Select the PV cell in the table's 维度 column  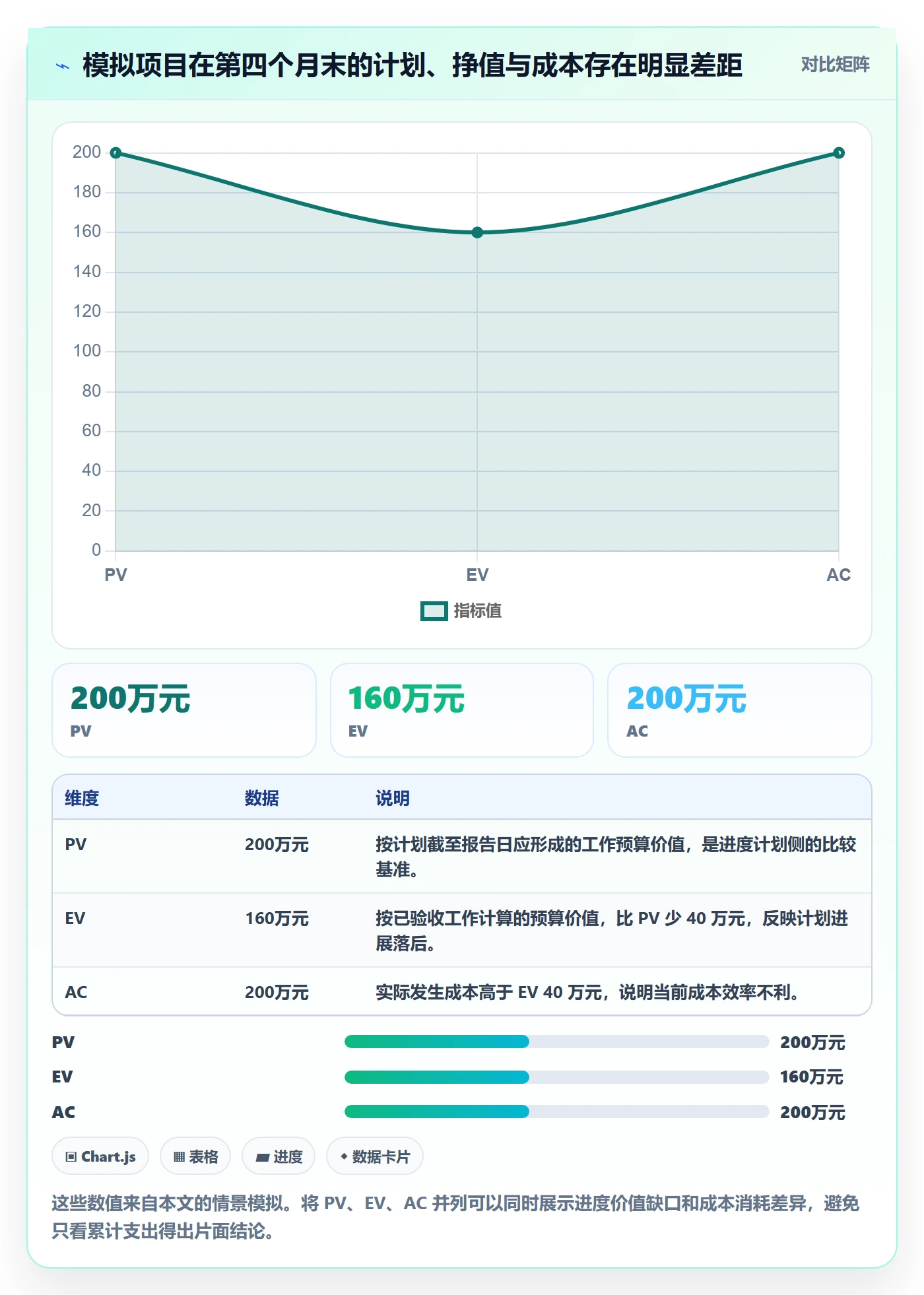pyautogui.click(x=76, y=845)
